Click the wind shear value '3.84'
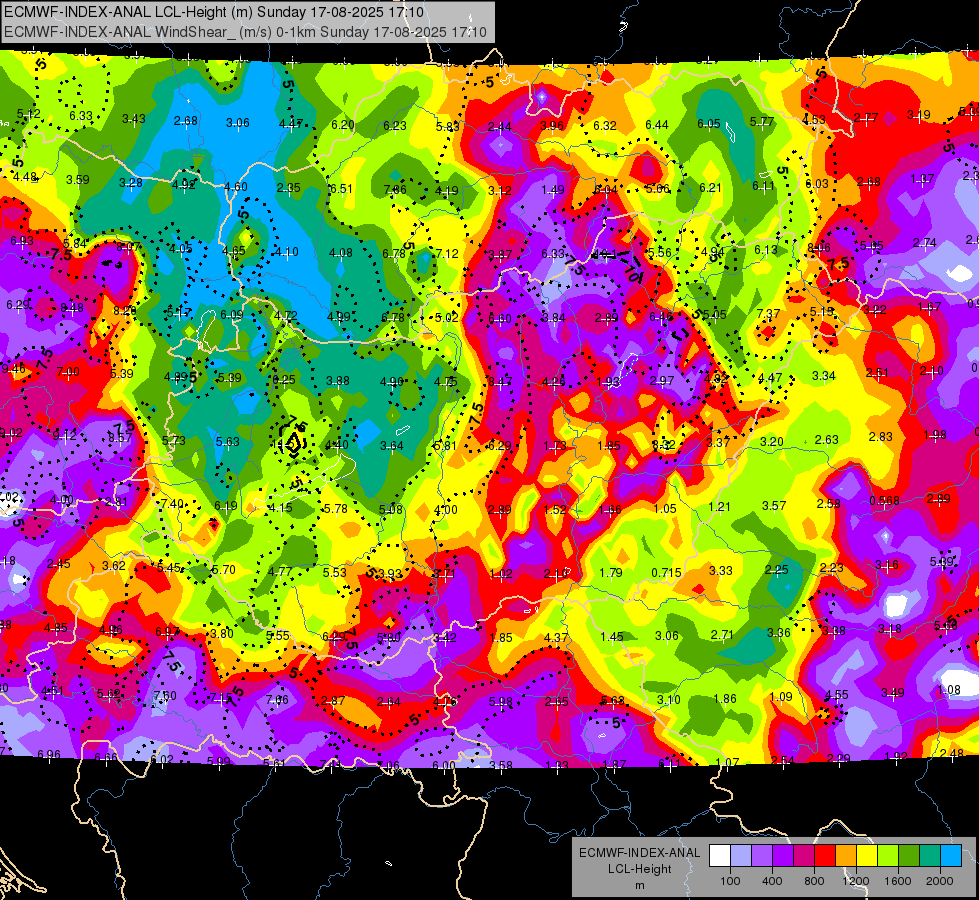Screen dimensions: 979x900 [553, 318]
